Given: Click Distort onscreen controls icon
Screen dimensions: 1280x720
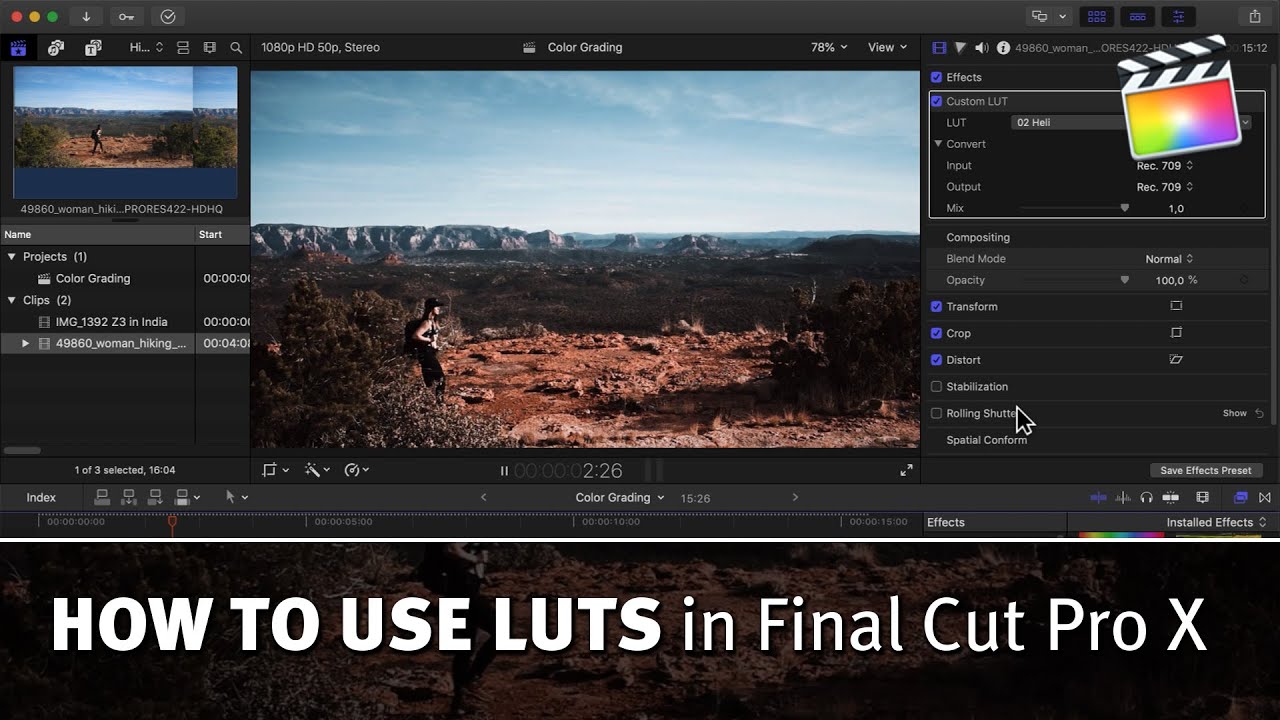Looking at the screenshot, I should click(1176, 360).
